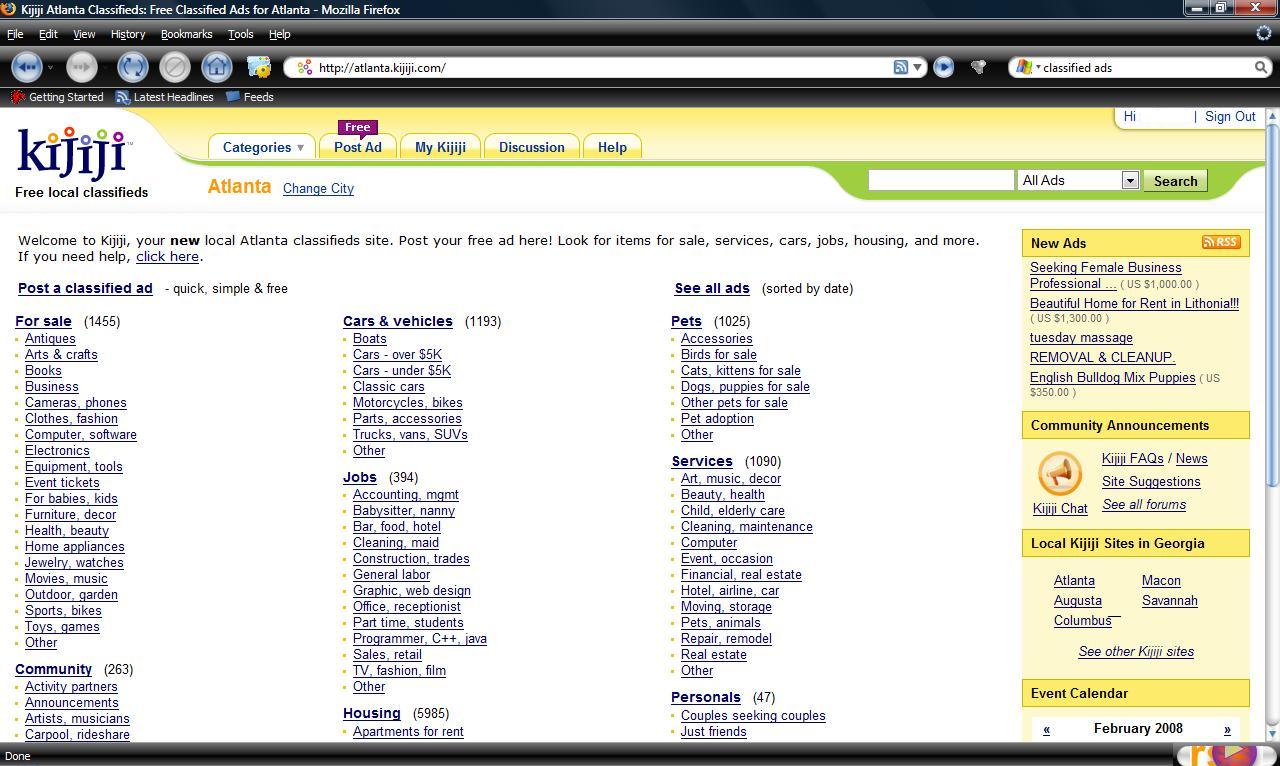Image resolution: width=1280 pixels, height=766 pixels.
Task: Click the Back navigation arrow
Action: coord(27,67)
